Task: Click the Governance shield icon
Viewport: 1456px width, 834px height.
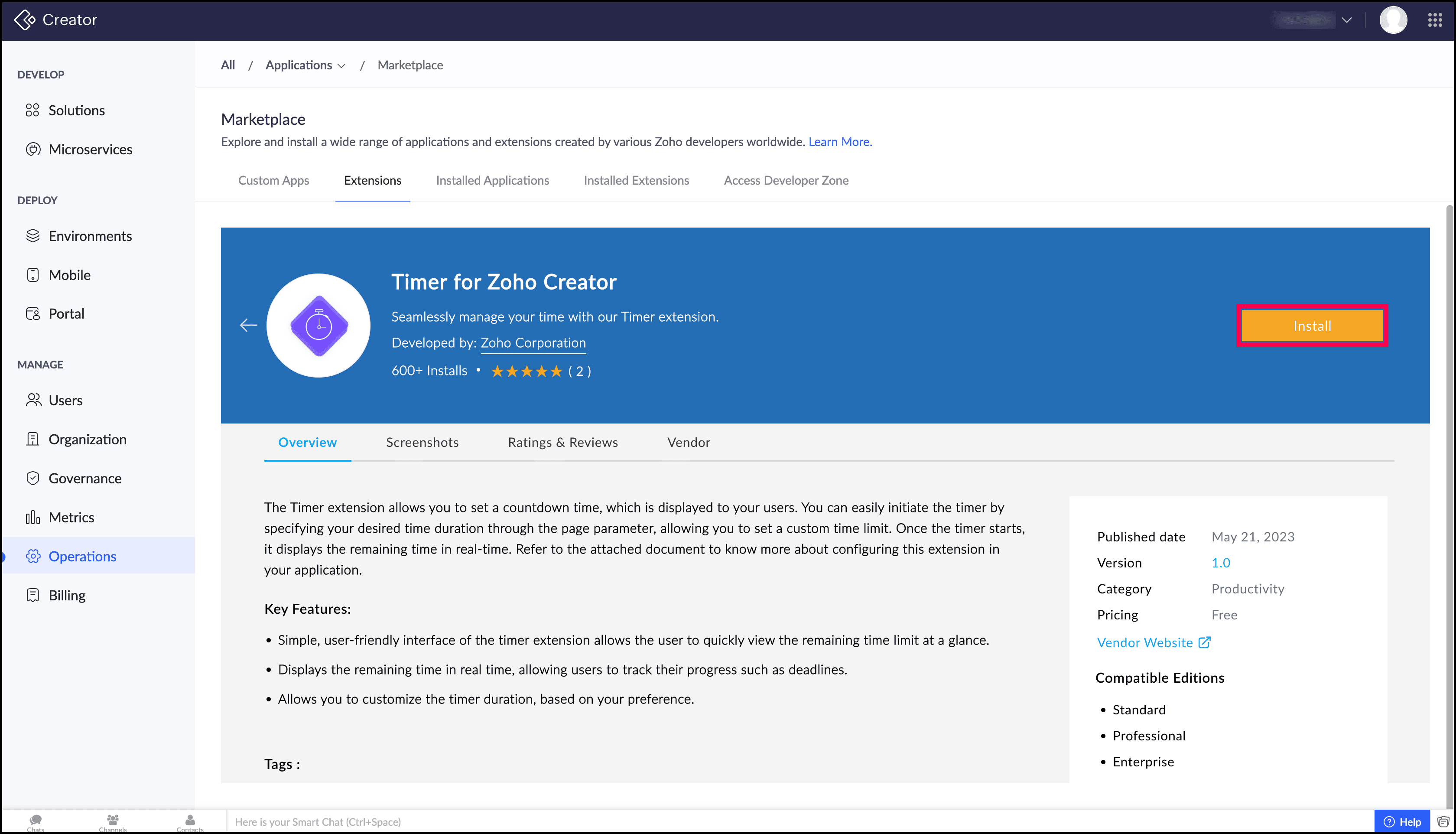Action: point(32,478)
